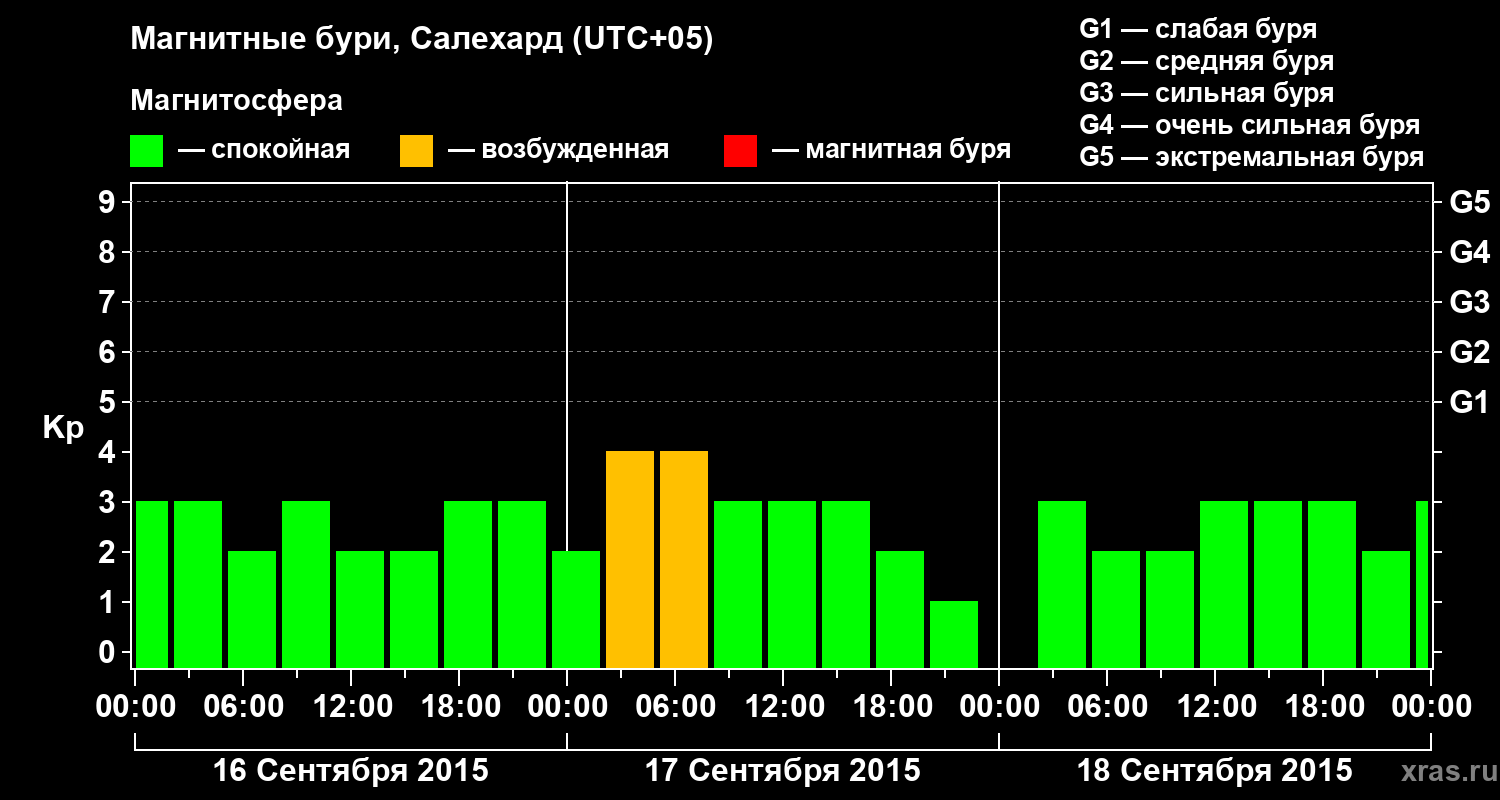
Task: Click the 'Kp' axis label
Action: [x=63, y=428]
